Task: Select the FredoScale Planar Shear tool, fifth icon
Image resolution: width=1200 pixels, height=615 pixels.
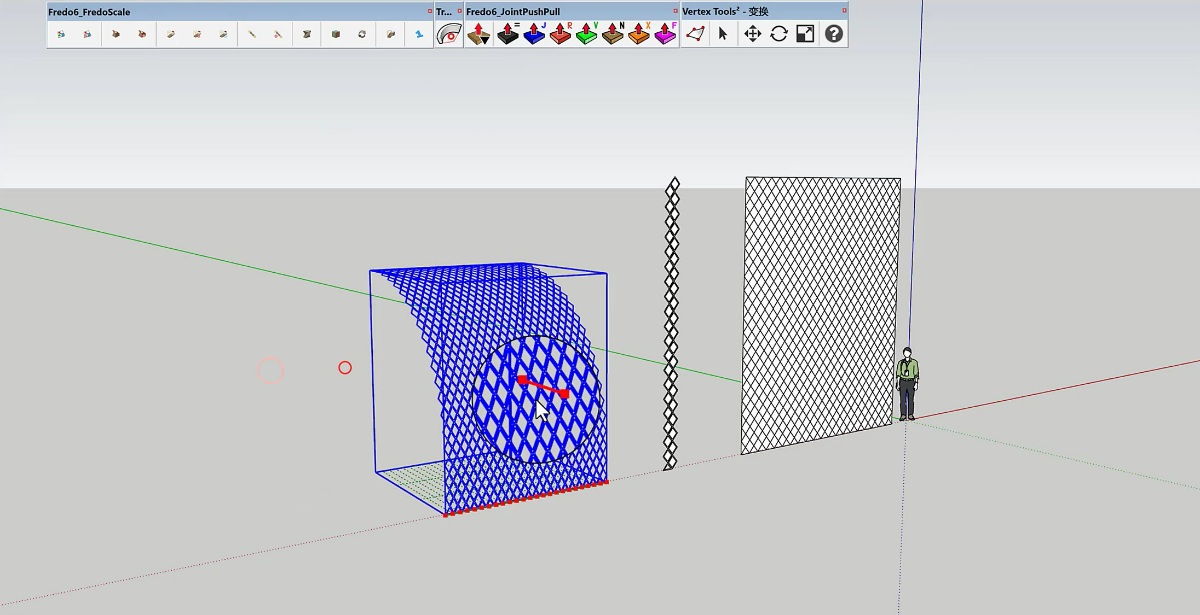Action: point(171,34)
